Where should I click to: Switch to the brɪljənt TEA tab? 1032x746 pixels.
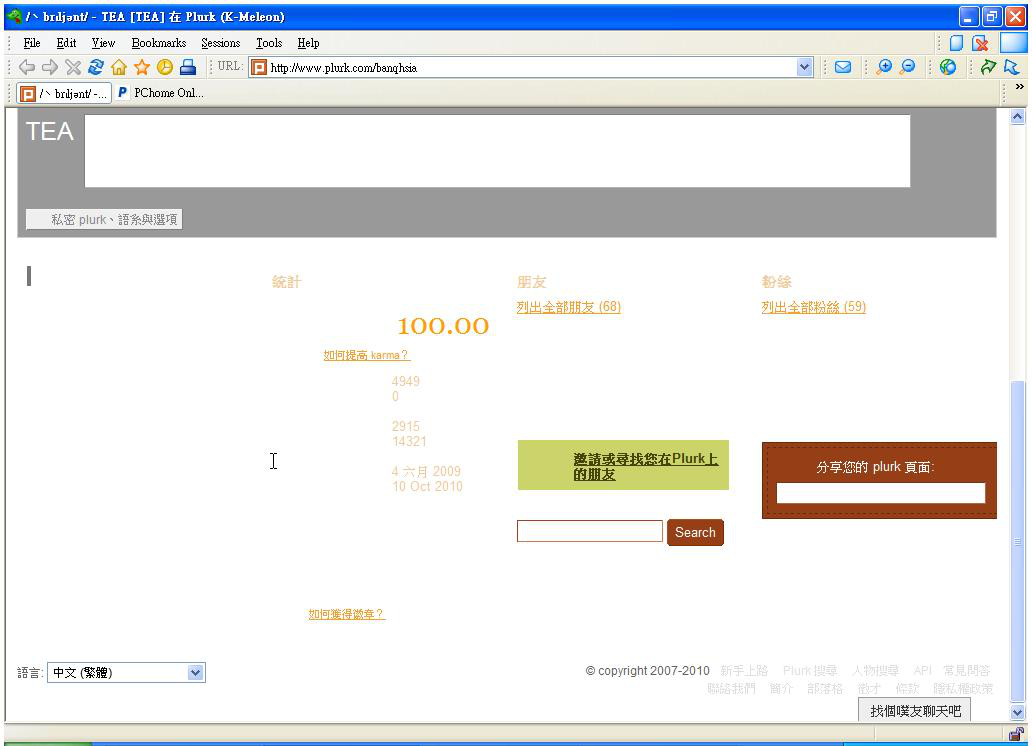tap(64, 93)
